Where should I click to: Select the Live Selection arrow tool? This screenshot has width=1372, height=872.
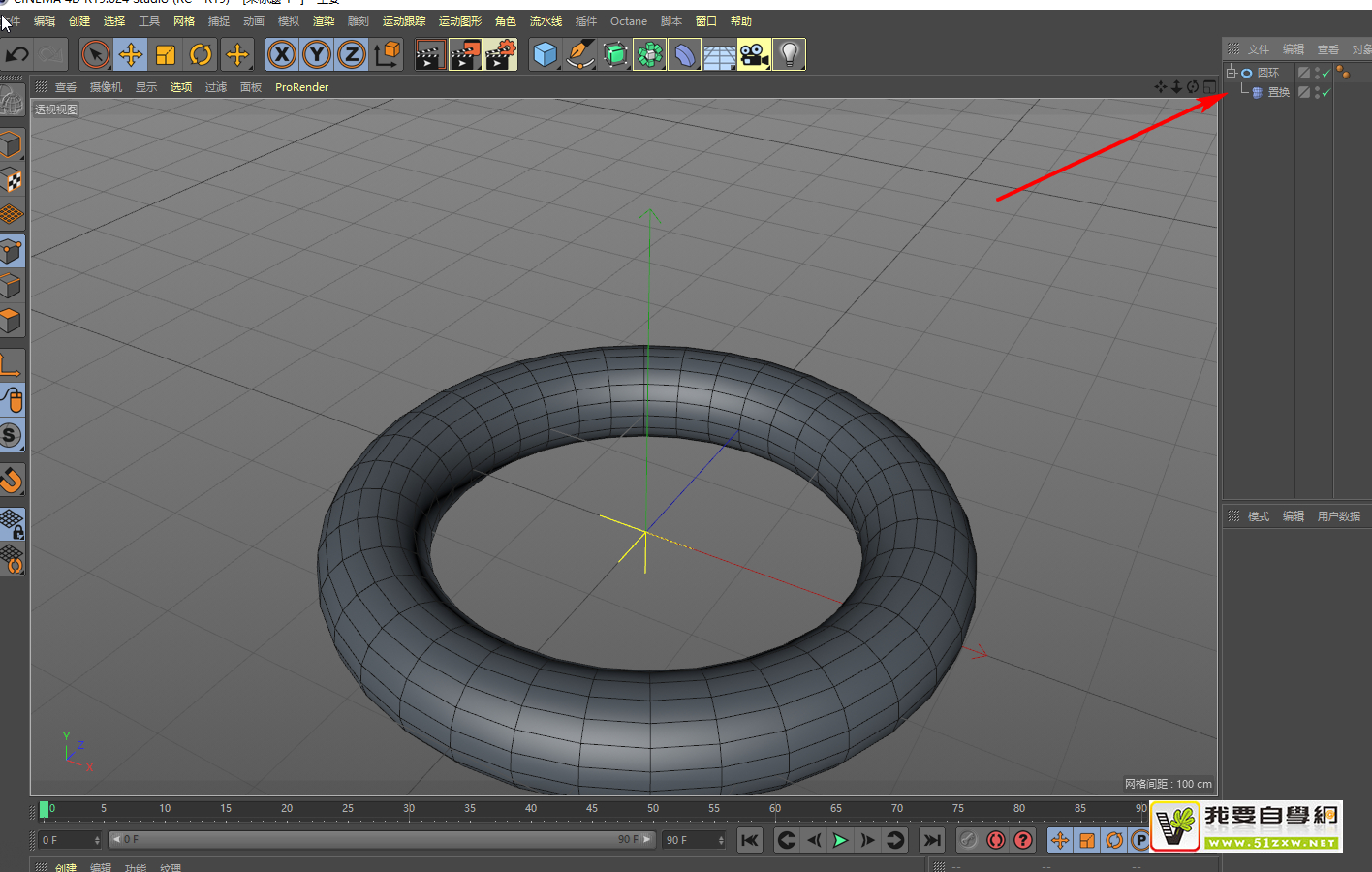click(95, 54)
